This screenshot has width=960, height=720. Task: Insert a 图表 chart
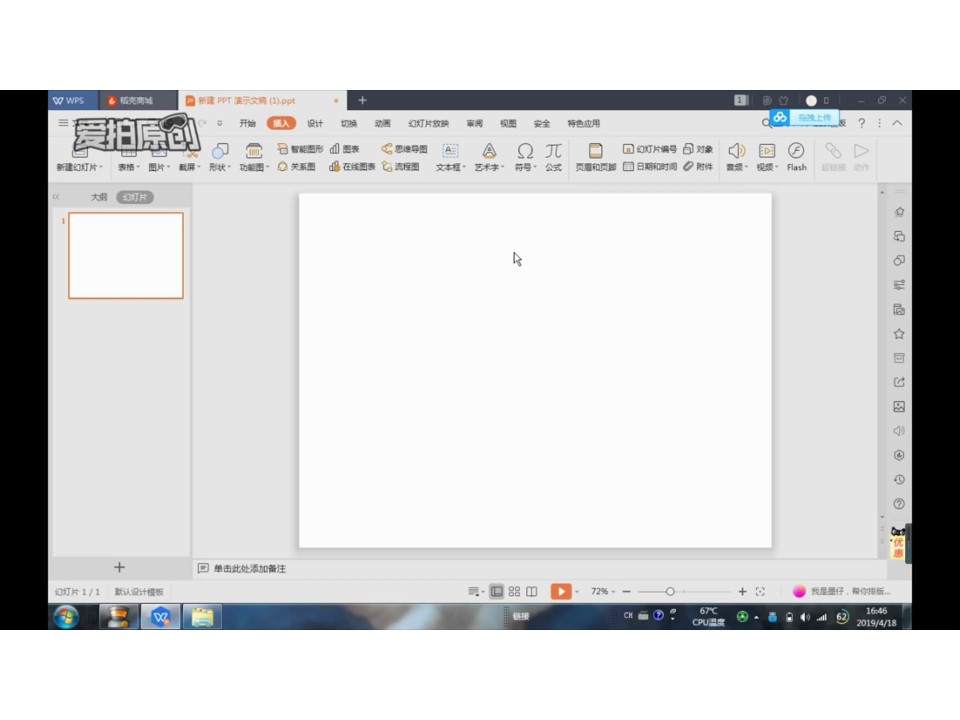coord(345,149)
